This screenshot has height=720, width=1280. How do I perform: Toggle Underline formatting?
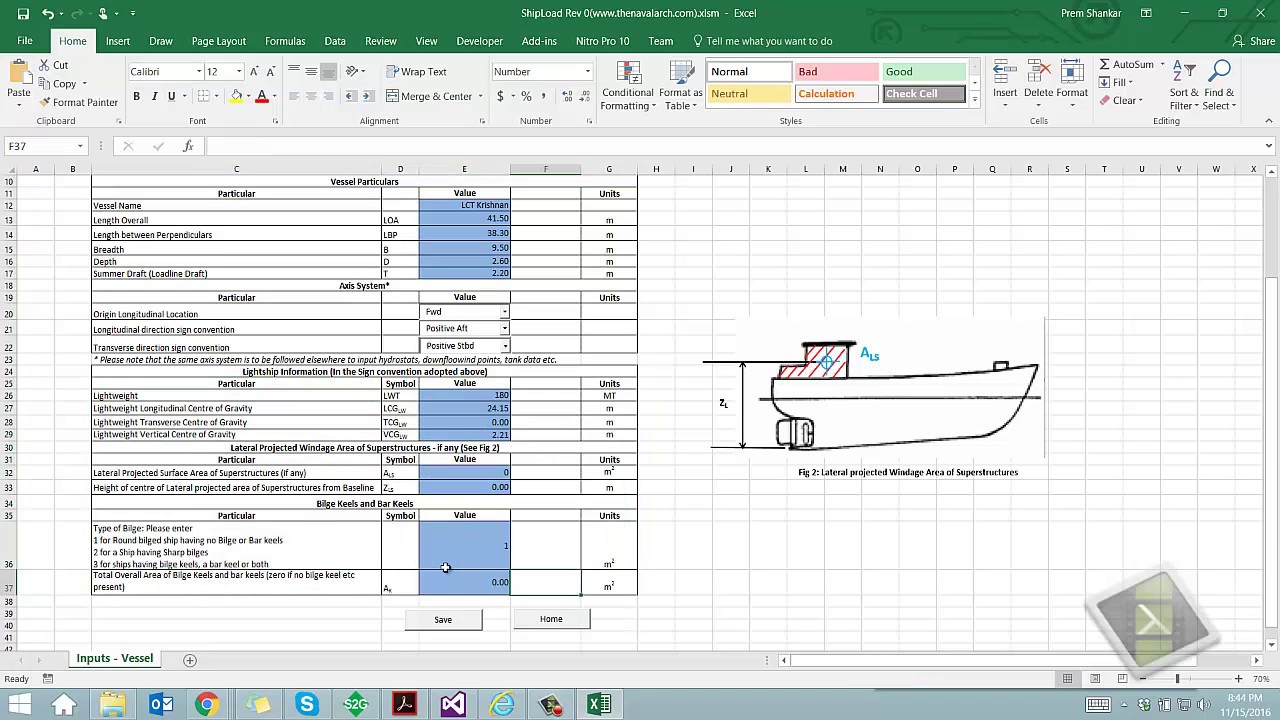coord(171,96)
